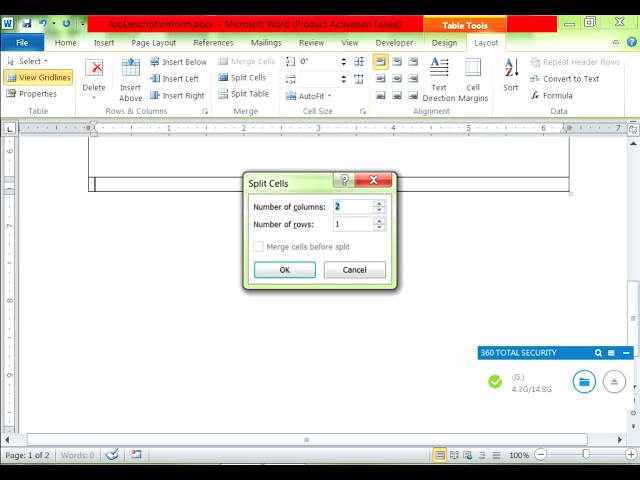Click the 360 Total Security eject icon
Screen dimensions: 640x480
[614, 382]
